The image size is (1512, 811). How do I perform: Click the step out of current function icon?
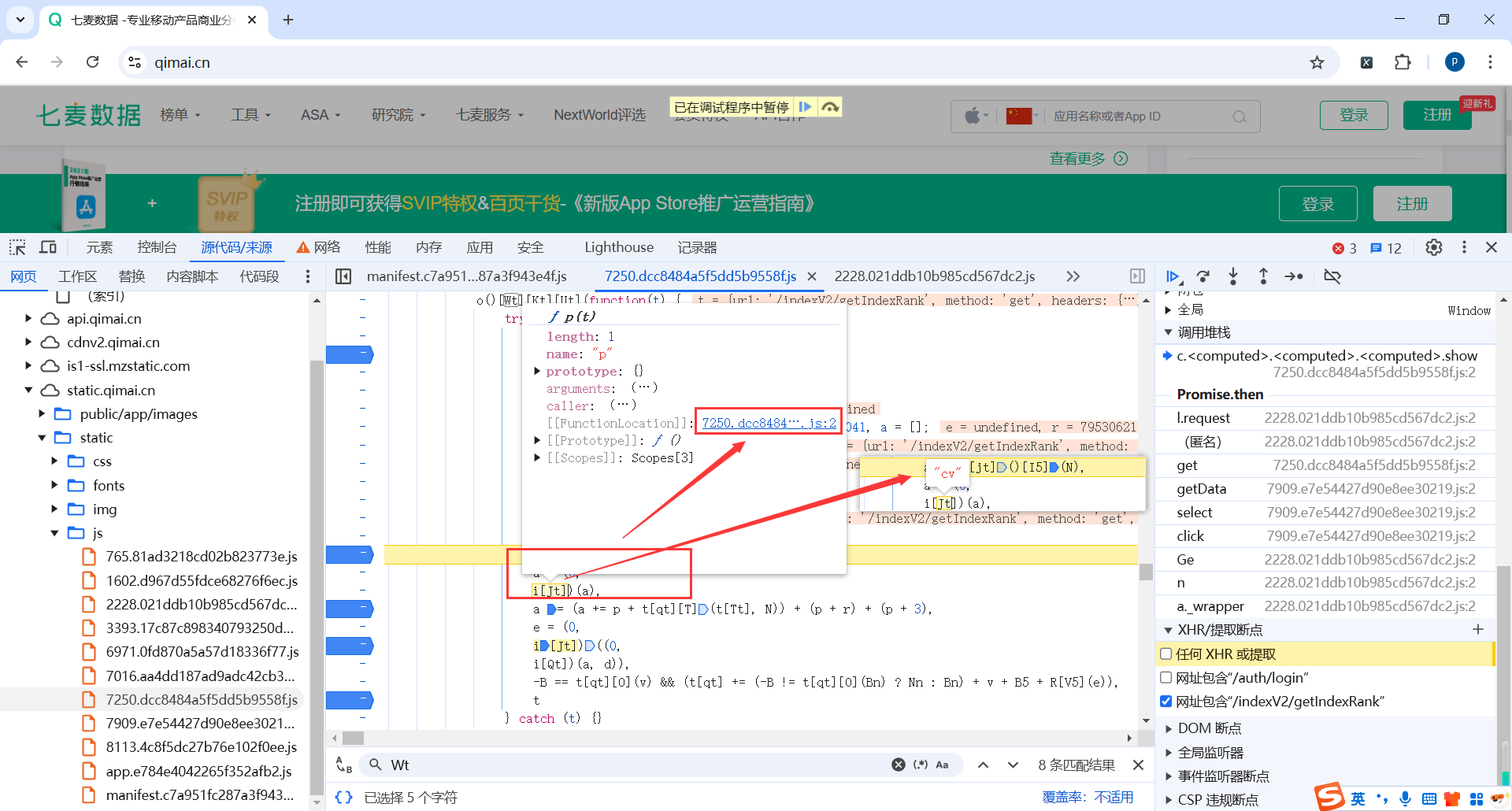(x=1263, y=276)
